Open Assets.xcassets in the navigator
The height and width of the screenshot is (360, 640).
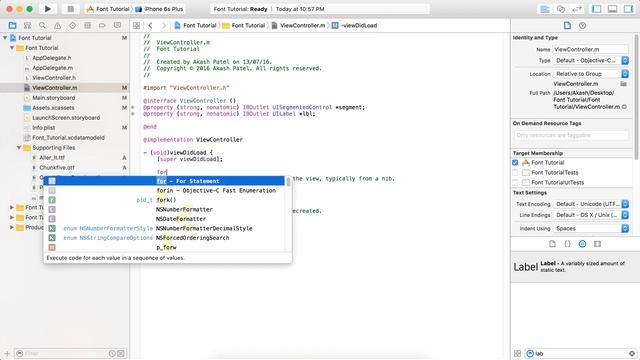coord(53,108)
